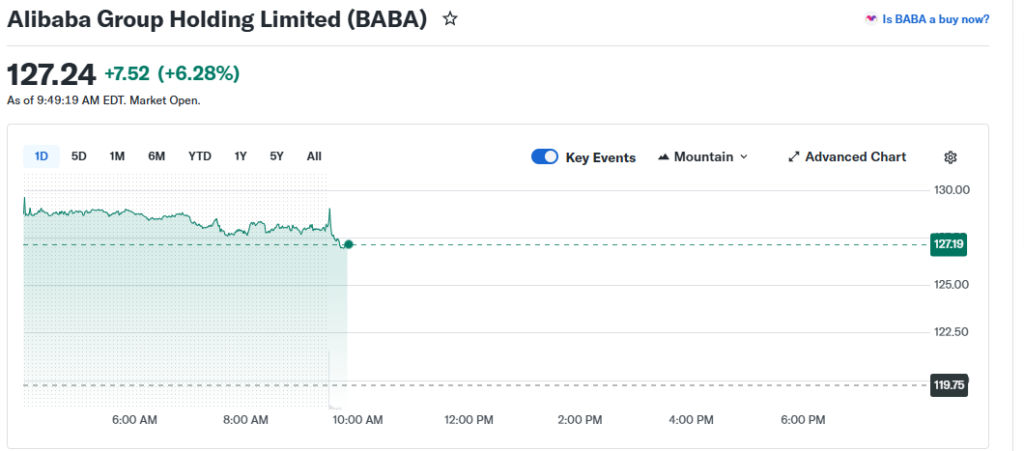Screen dimensions: 1024x451
Task: Select the 1D time range tab
Action: pos(41,156)
